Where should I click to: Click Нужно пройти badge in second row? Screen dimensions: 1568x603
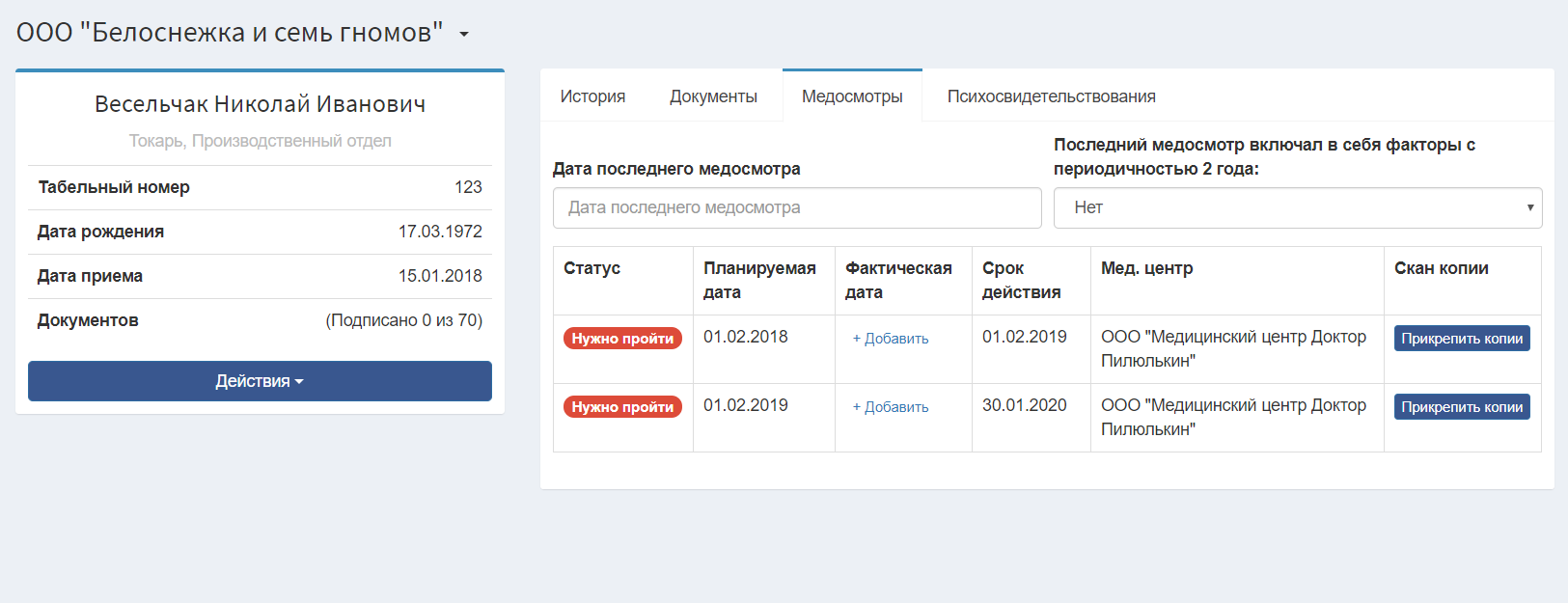[x=622, y=407]
